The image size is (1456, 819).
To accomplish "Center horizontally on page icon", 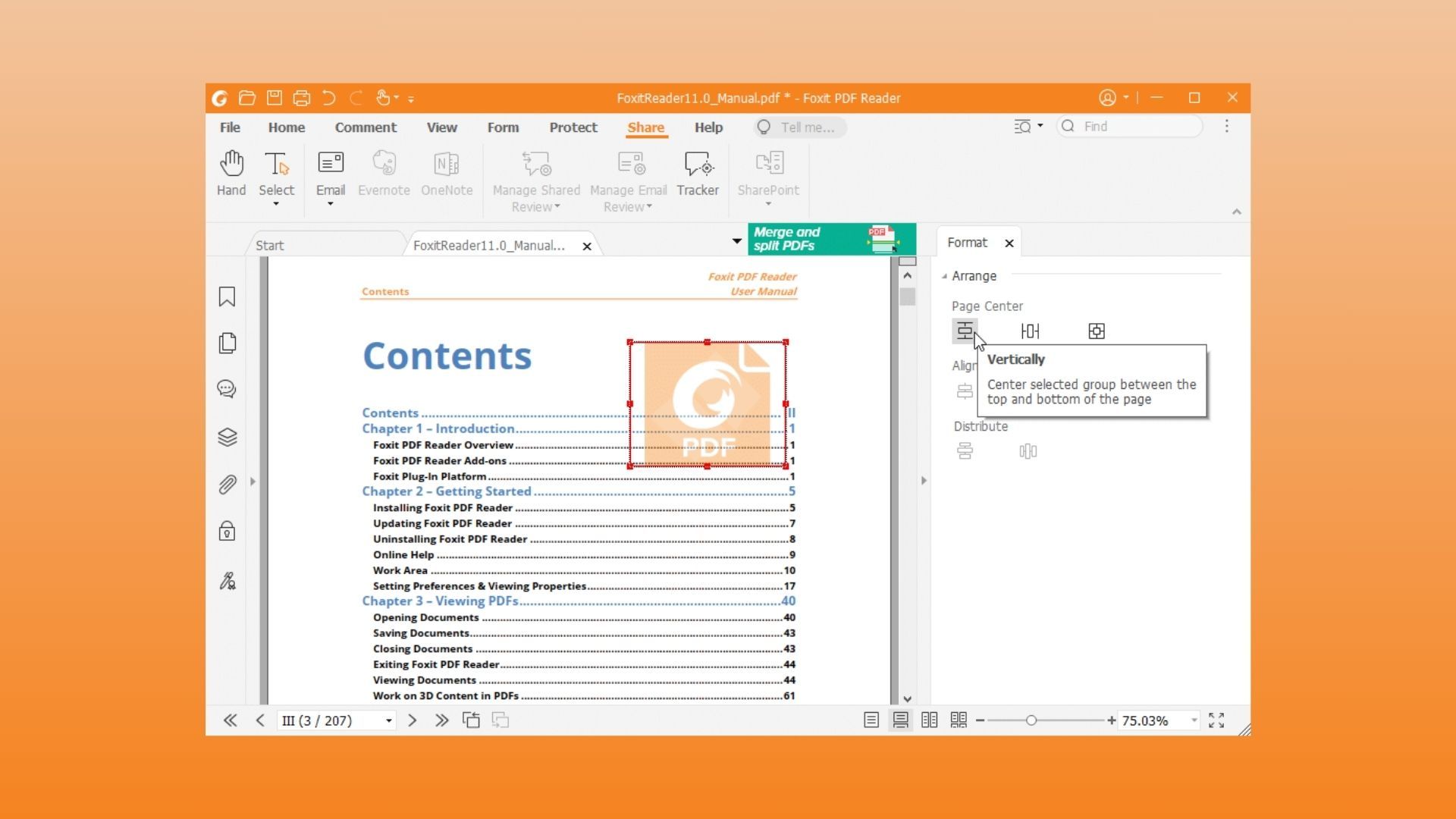I will [1030, 331].
